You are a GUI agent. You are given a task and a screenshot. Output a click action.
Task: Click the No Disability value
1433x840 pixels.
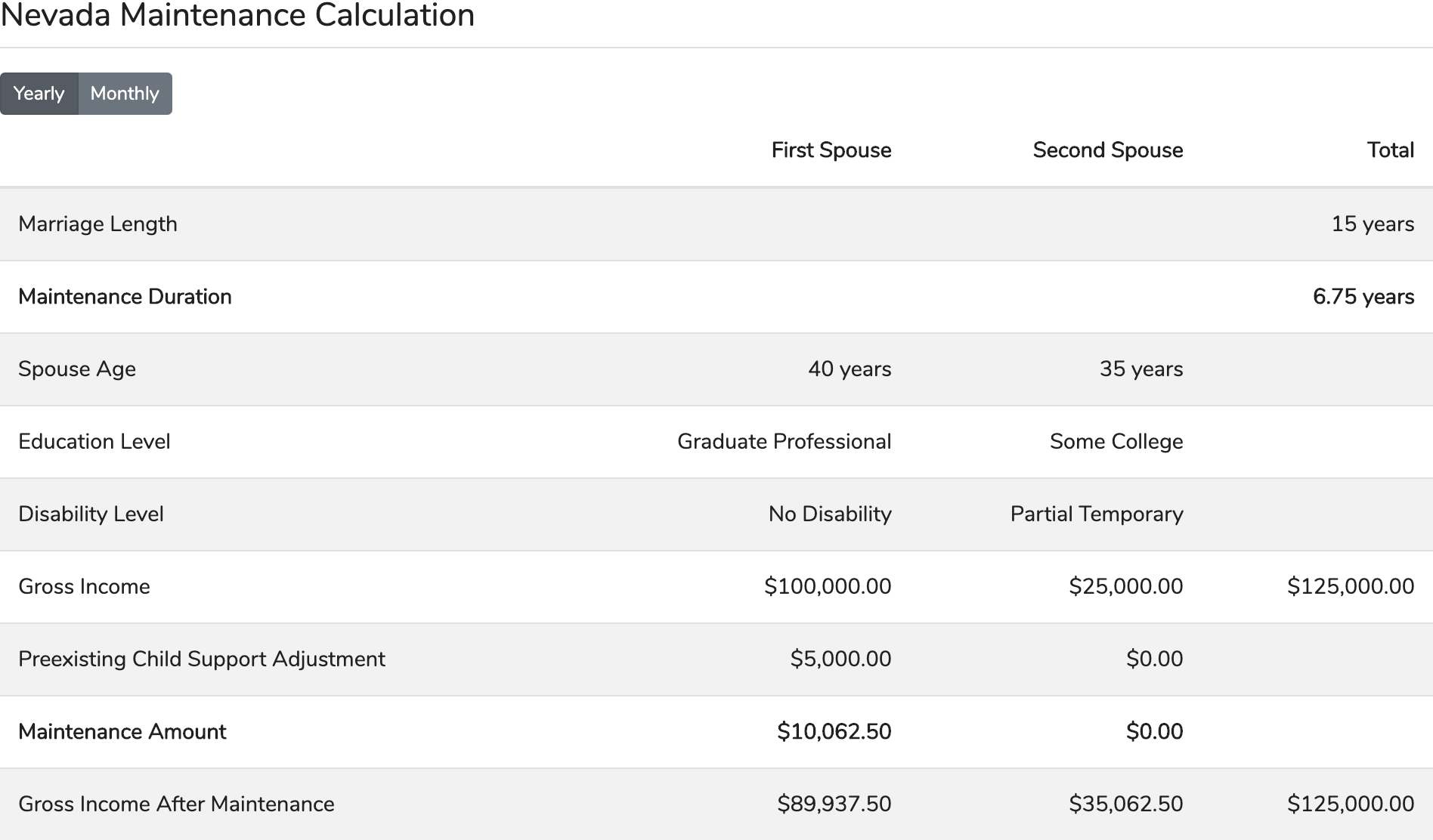(x=829, y=514)
